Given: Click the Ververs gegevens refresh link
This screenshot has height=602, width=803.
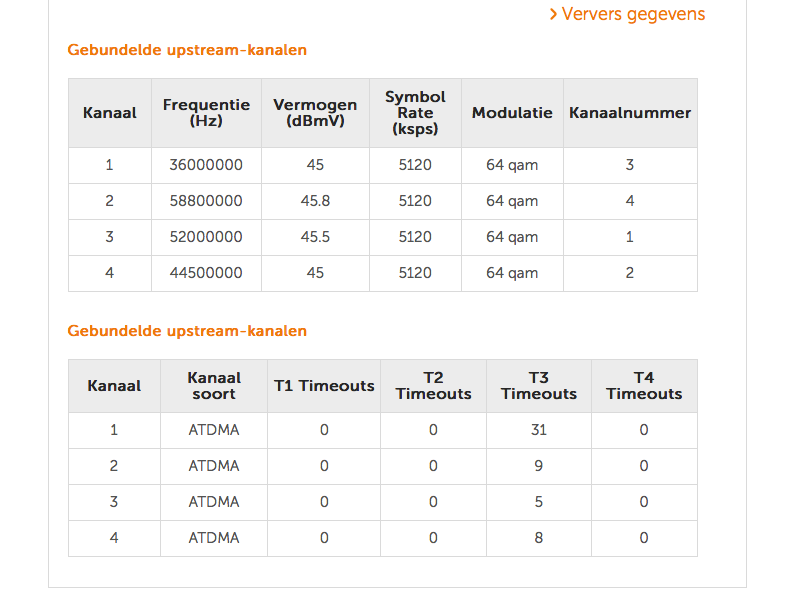Looking at the screenshot, I should 627,14.
